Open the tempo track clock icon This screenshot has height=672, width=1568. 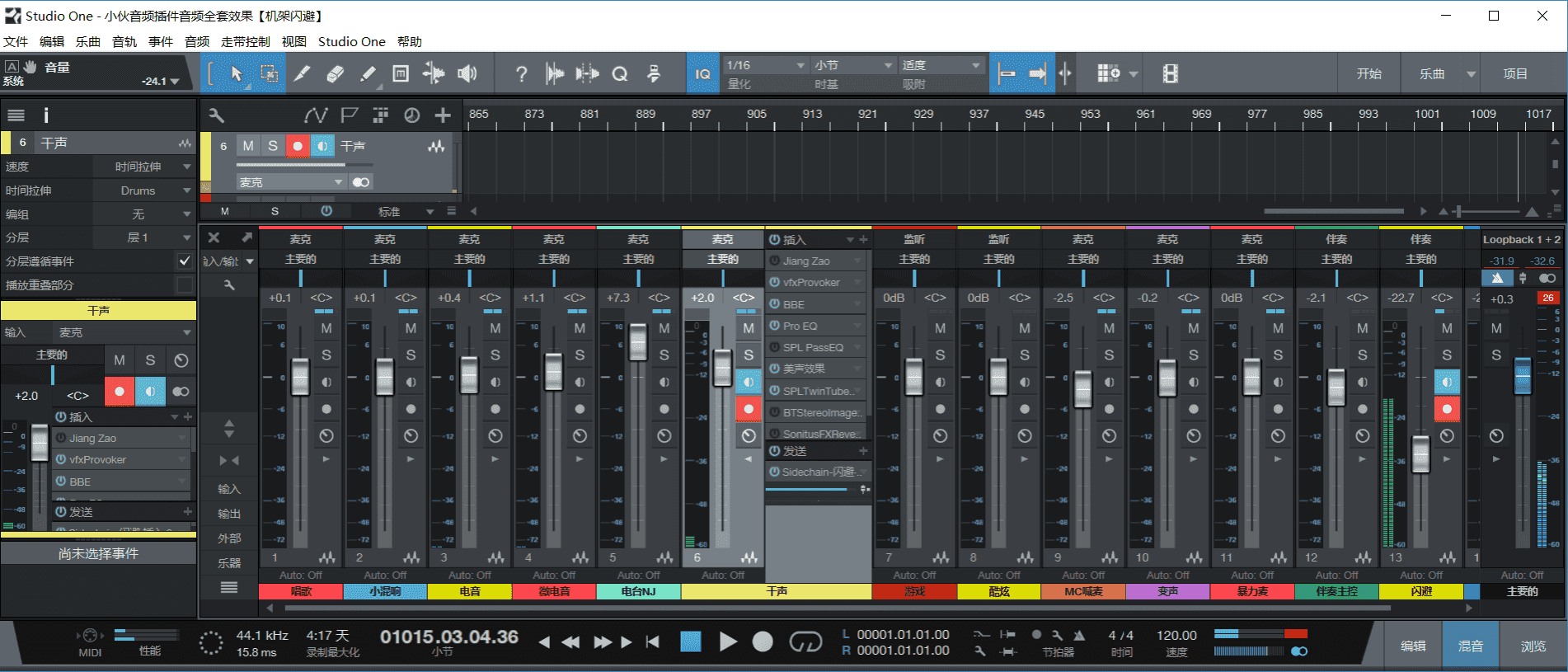pos(411,115)
